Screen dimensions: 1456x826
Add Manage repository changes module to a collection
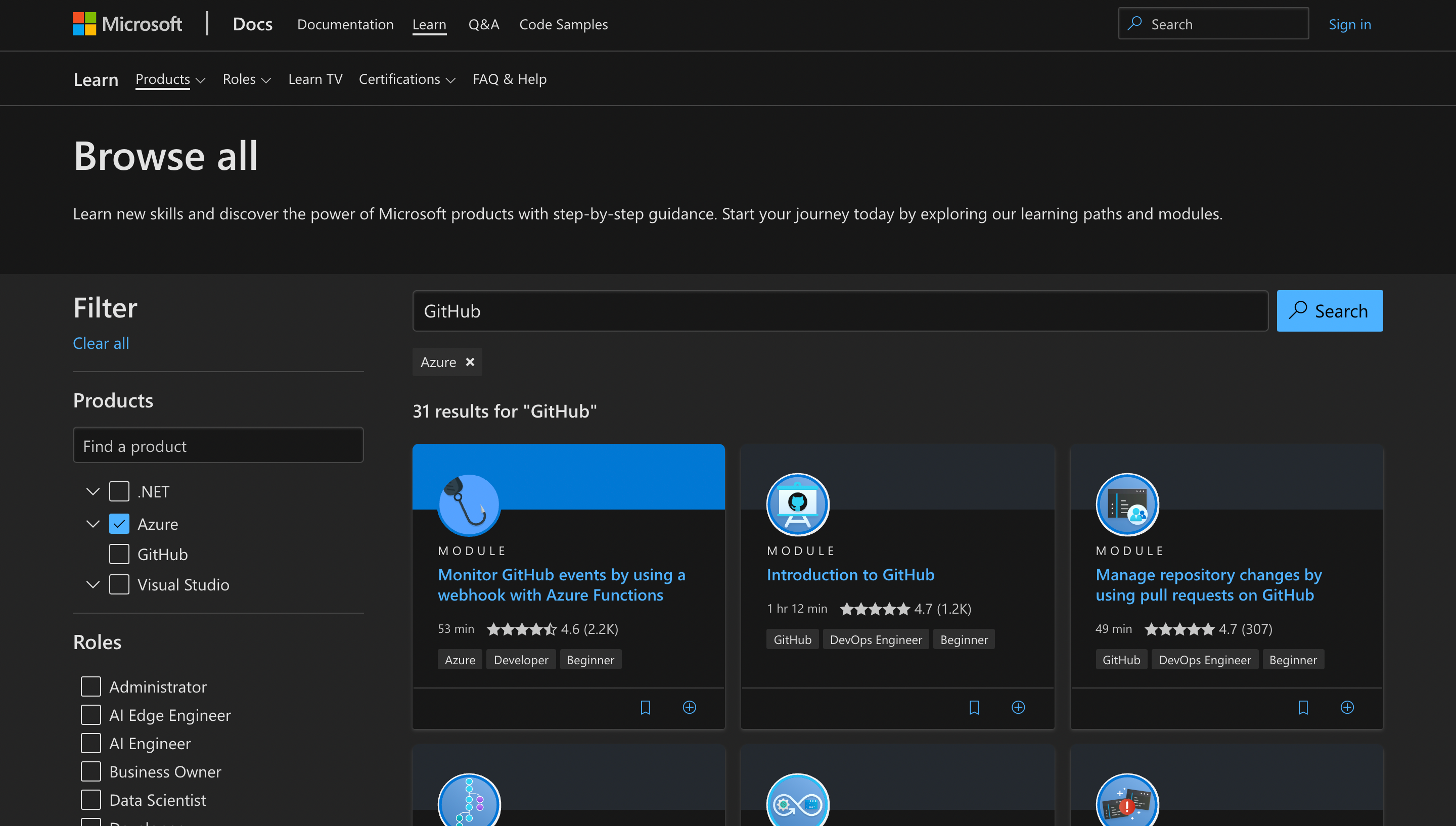(x=1347, y=707)
